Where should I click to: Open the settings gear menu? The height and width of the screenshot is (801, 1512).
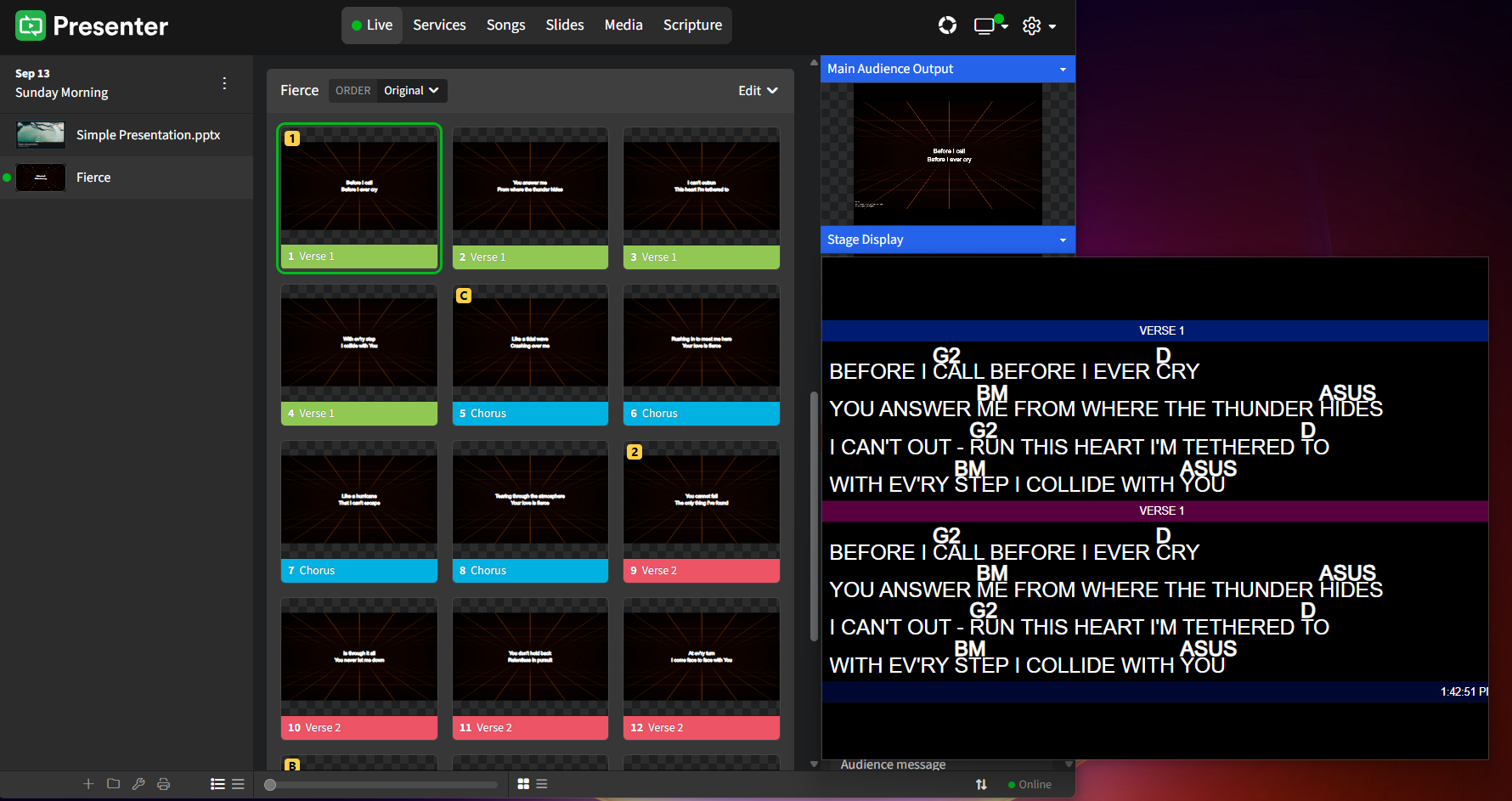[x=1039, y=25]
